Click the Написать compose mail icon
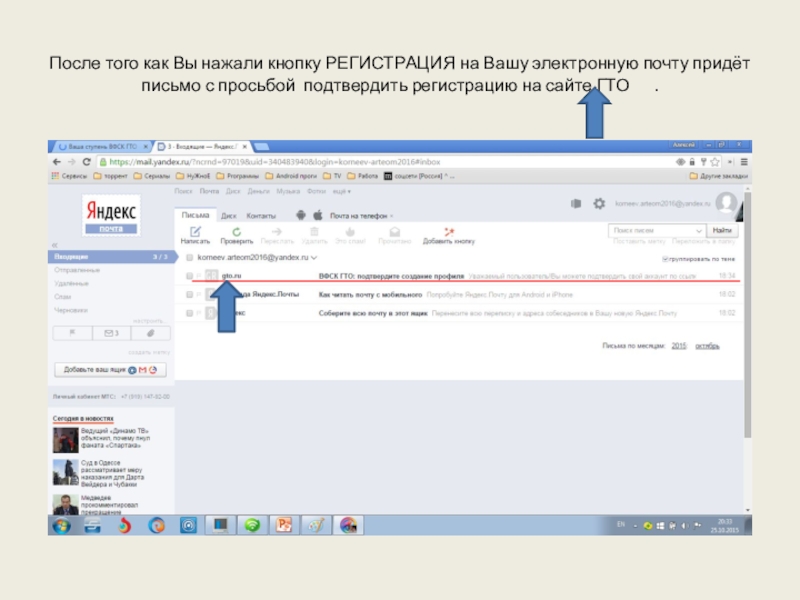 coord(195,232)
